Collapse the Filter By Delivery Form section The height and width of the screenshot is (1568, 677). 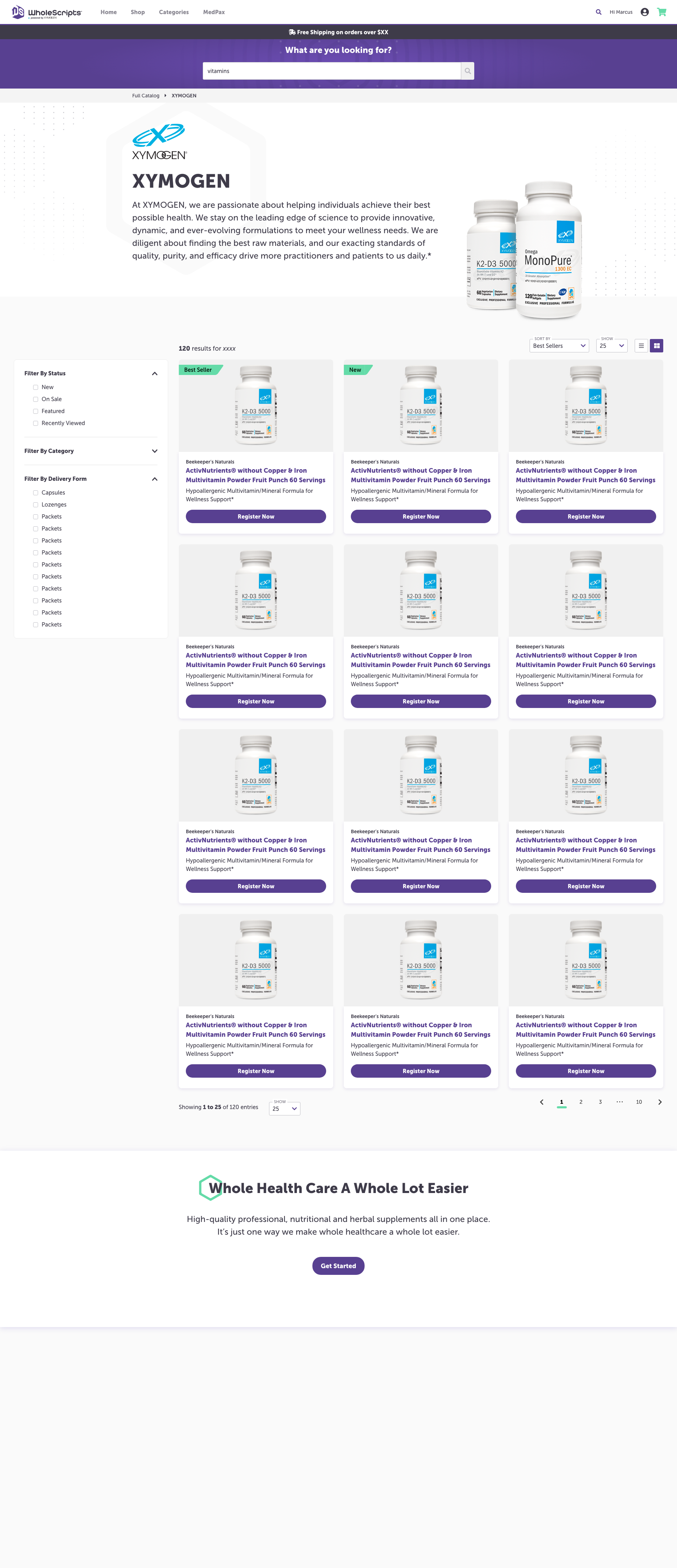click(154, 479)
